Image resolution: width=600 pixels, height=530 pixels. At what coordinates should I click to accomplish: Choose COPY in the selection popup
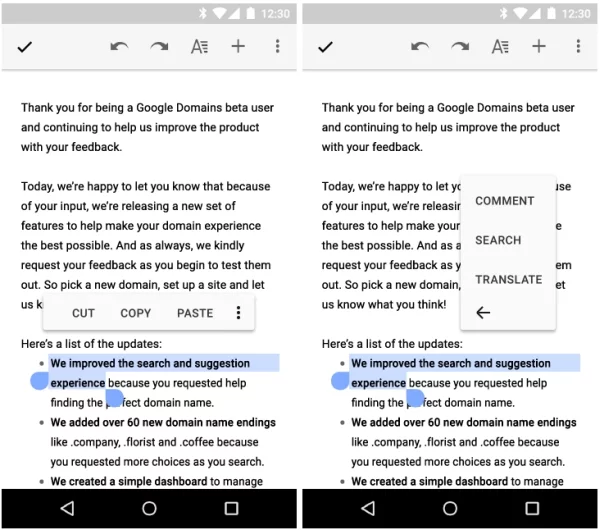pyautogui.click(x=135, y=313)
